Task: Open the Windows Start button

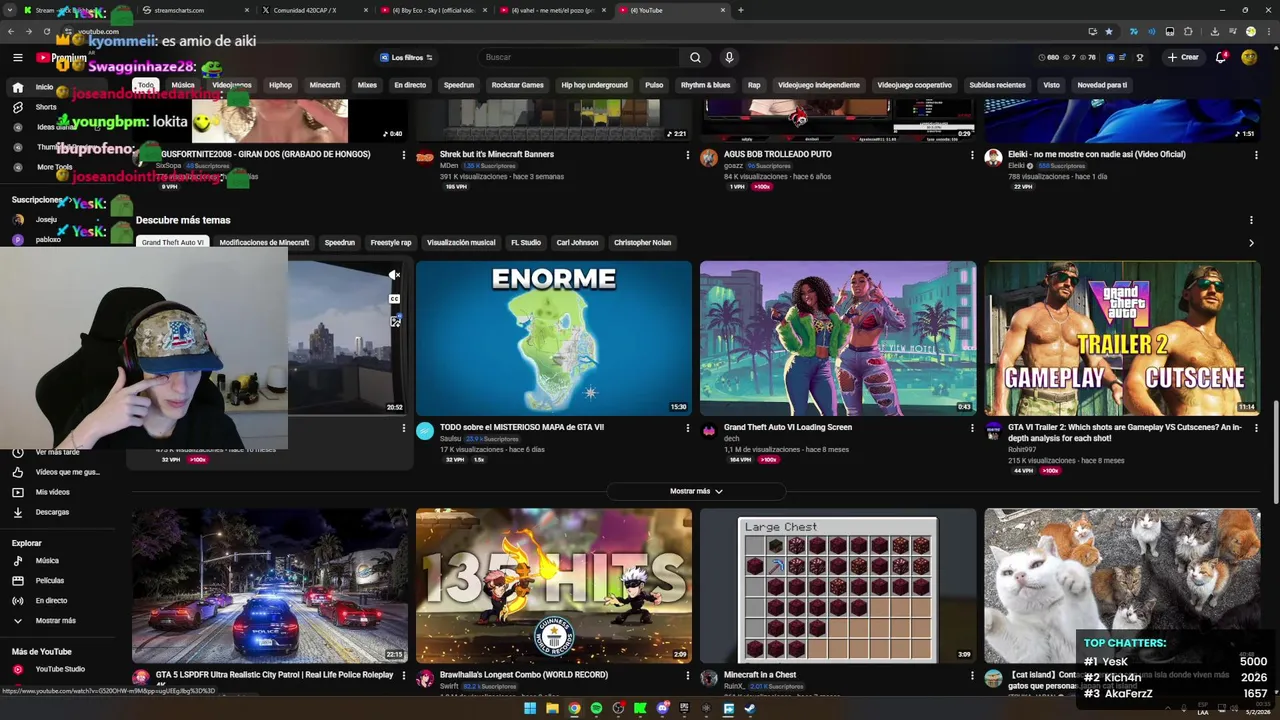Action: tap(530, 709)
